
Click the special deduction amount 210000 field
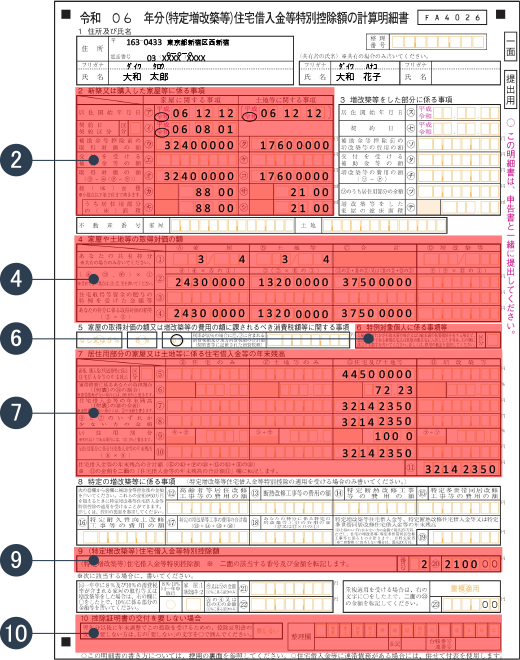point(471,564)
